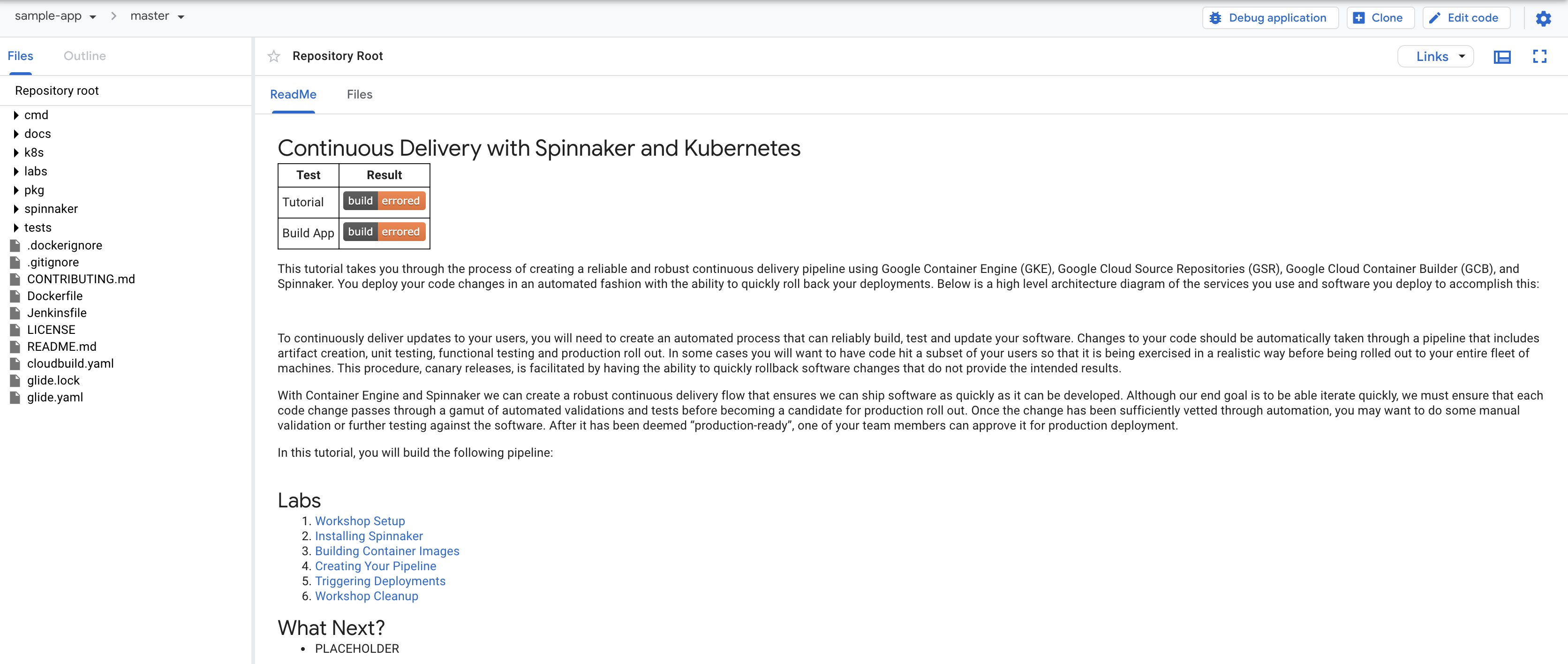Click the Clone button

[1380, 18]
